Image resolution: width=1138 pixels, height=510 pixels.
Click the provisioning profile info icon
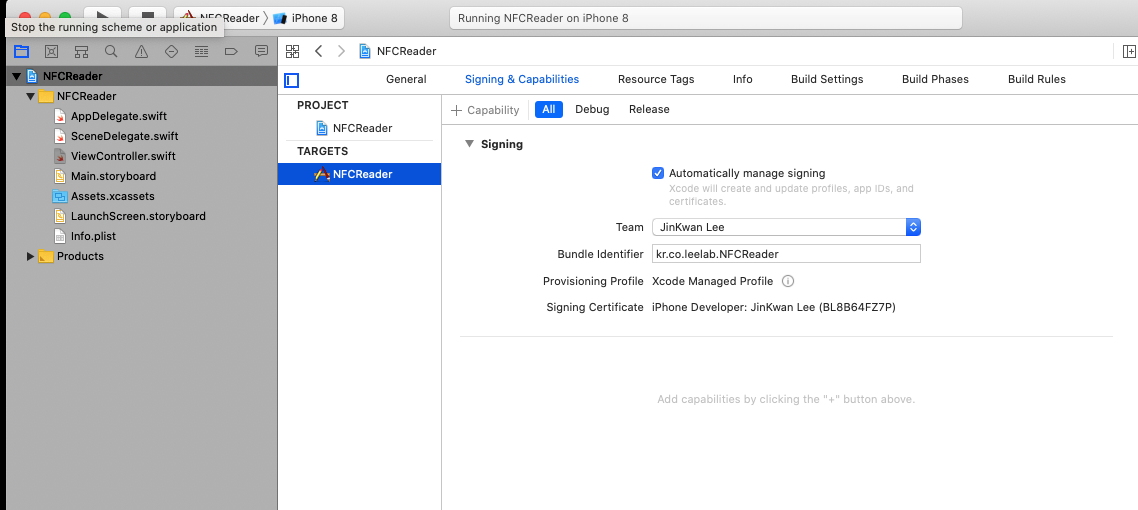[788, 281]
